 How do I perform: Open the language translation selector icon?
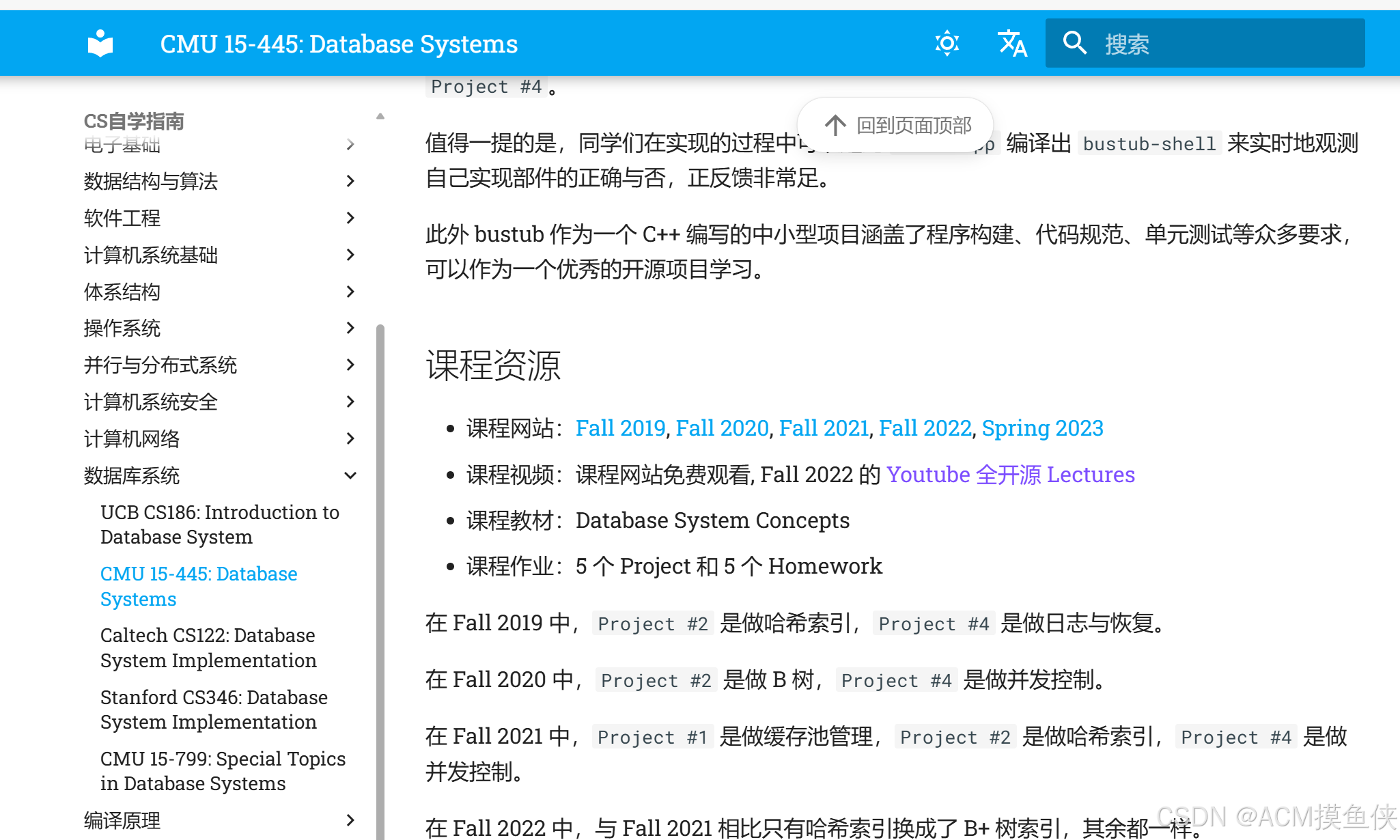pyautogui.click(x=1012, y=44)
